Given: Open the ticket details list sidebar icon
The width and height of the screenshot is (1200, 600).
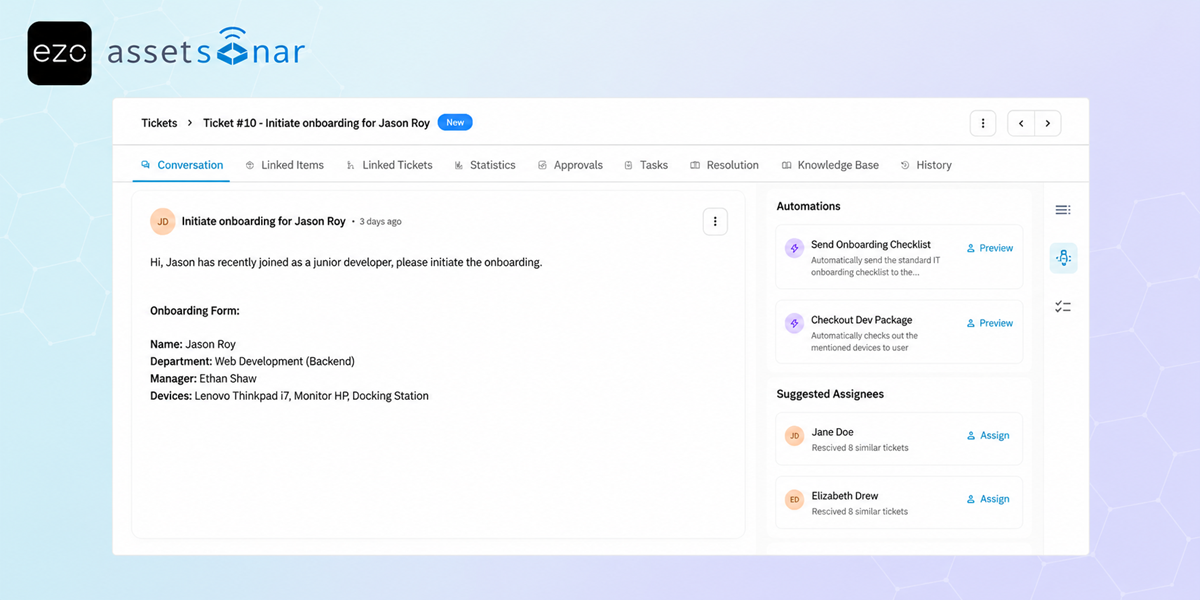Looking at the screenshot, I should (x=1063, y=210).
